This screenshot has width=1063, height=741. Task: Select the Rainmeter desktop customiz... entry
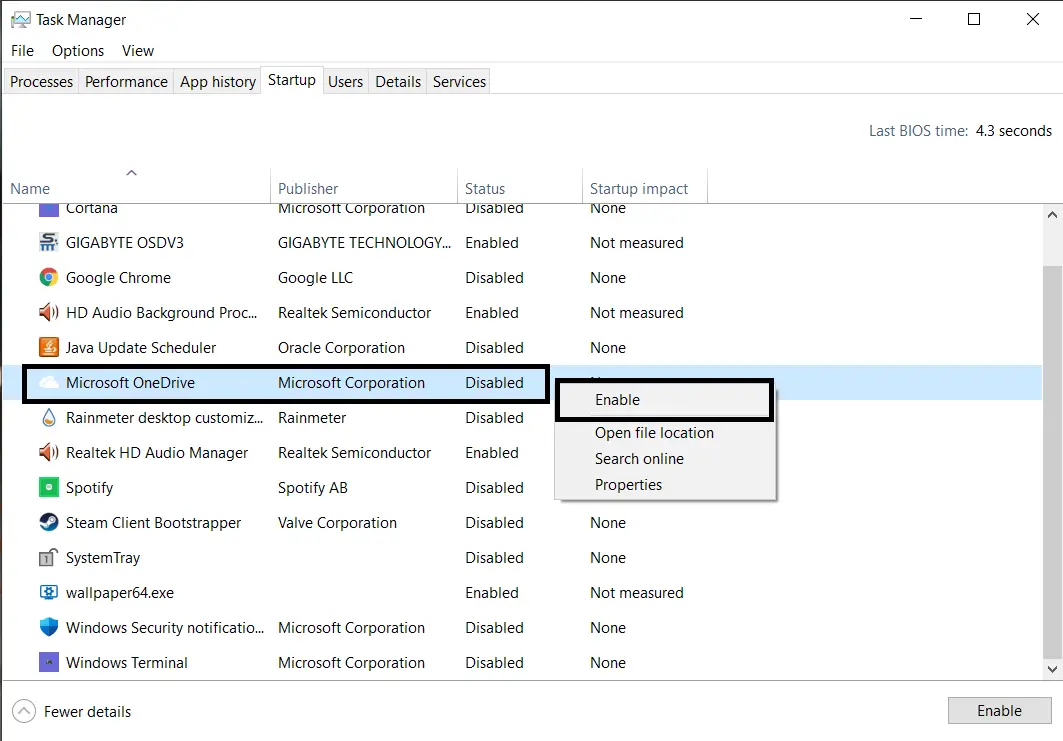click(164, 418)
